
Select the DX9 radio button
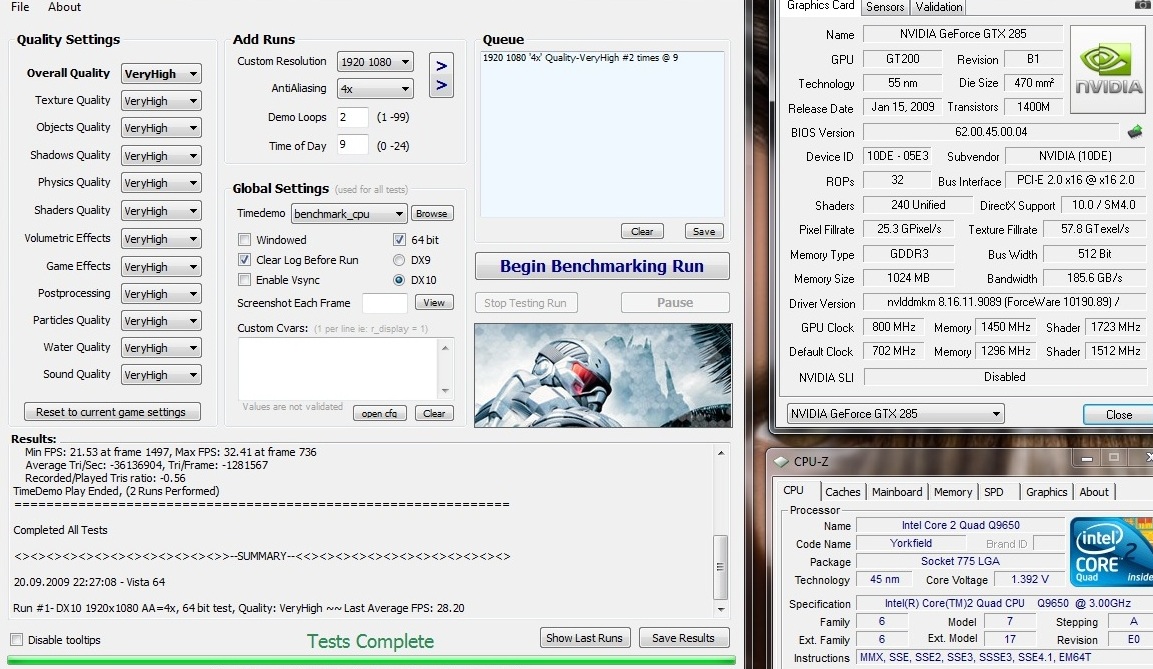tap(399, 260)
